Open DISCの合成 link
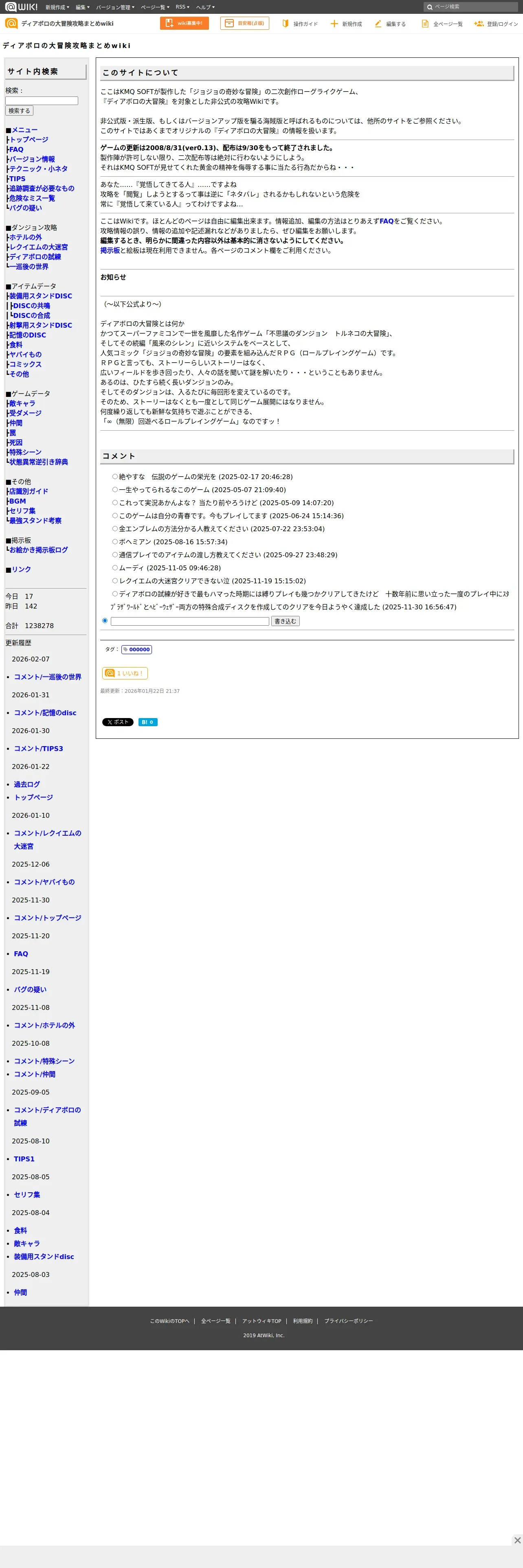This screenshot has width=523, height=1568. pos(32,315)
